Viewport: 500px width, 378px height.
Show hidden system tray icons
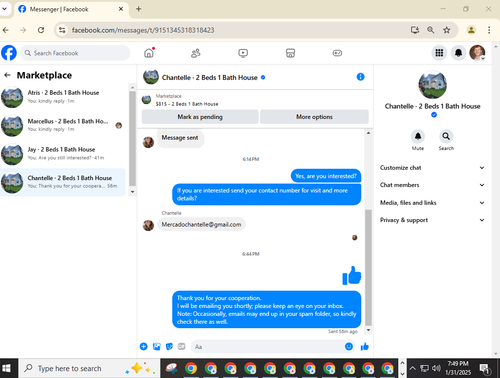(x=413, y=368)
